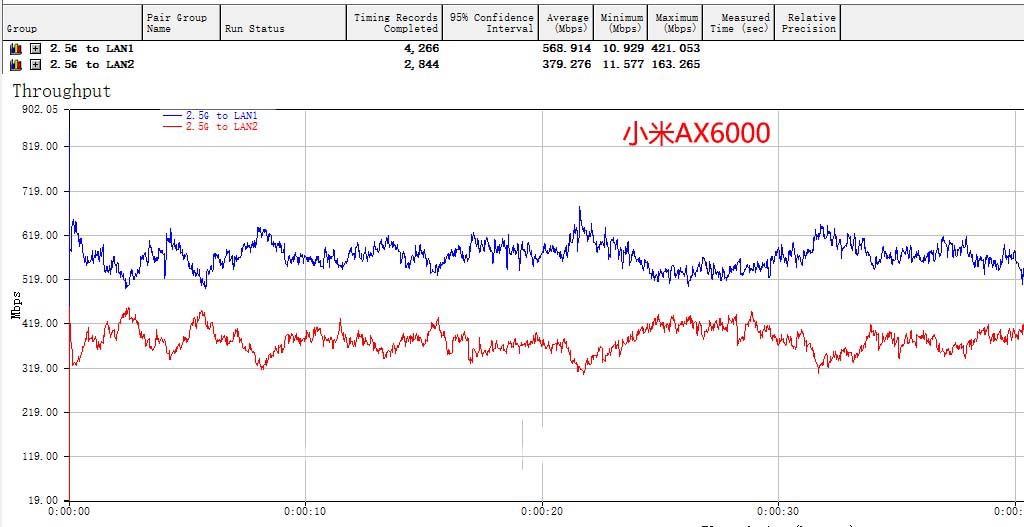Click the 4,266 timing records cell
Screen dimensions: 1024x527
tap(422, 48)
